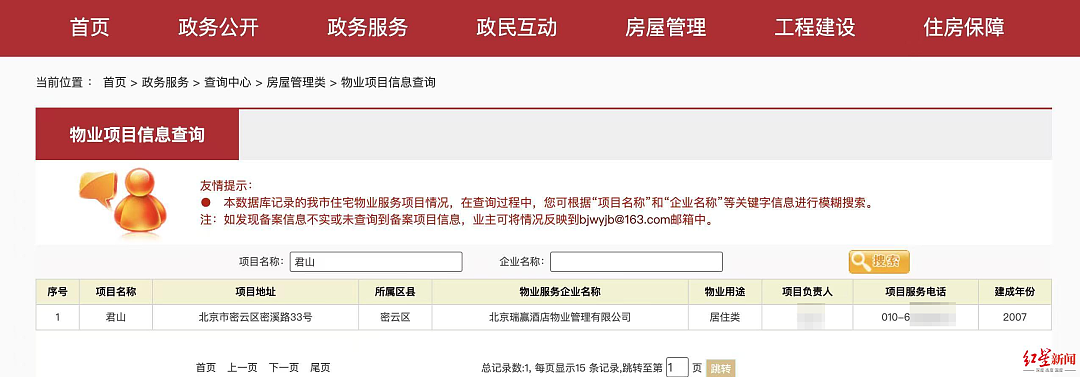Click the 项目负责人 column header
The width and height of the screenshot is (1080, 377).
point(807,292)
